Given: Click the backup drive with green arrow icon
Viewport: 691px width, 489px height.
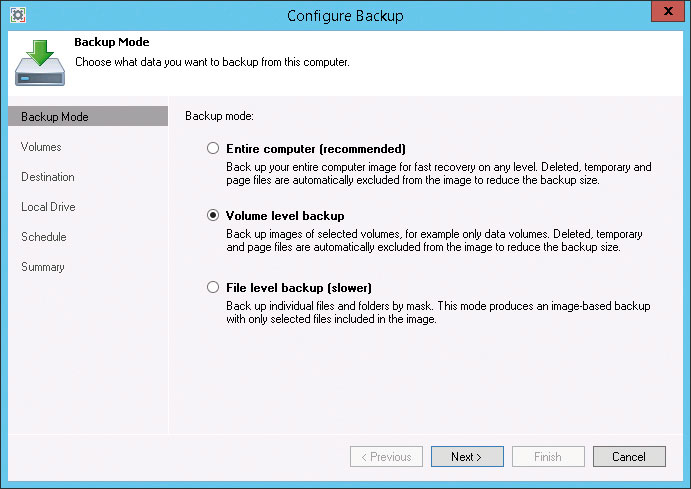Looking at the screenshot, I should (x=40, y=63).
